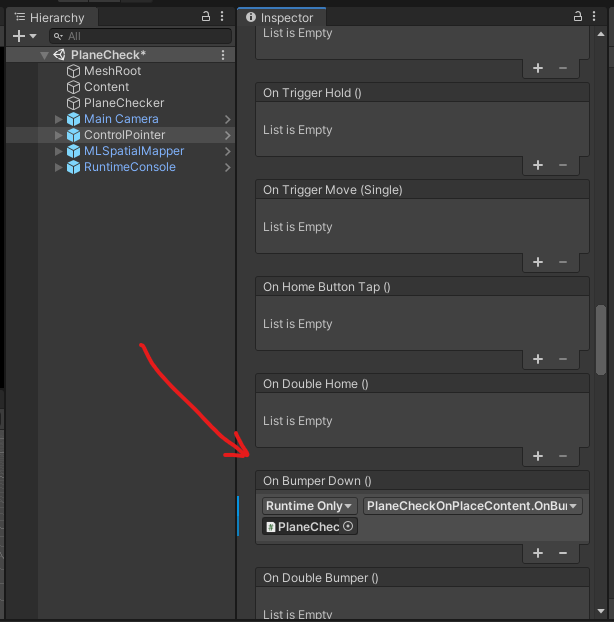Click the RuntimeConsole prefab icon

tap(73, 167)
